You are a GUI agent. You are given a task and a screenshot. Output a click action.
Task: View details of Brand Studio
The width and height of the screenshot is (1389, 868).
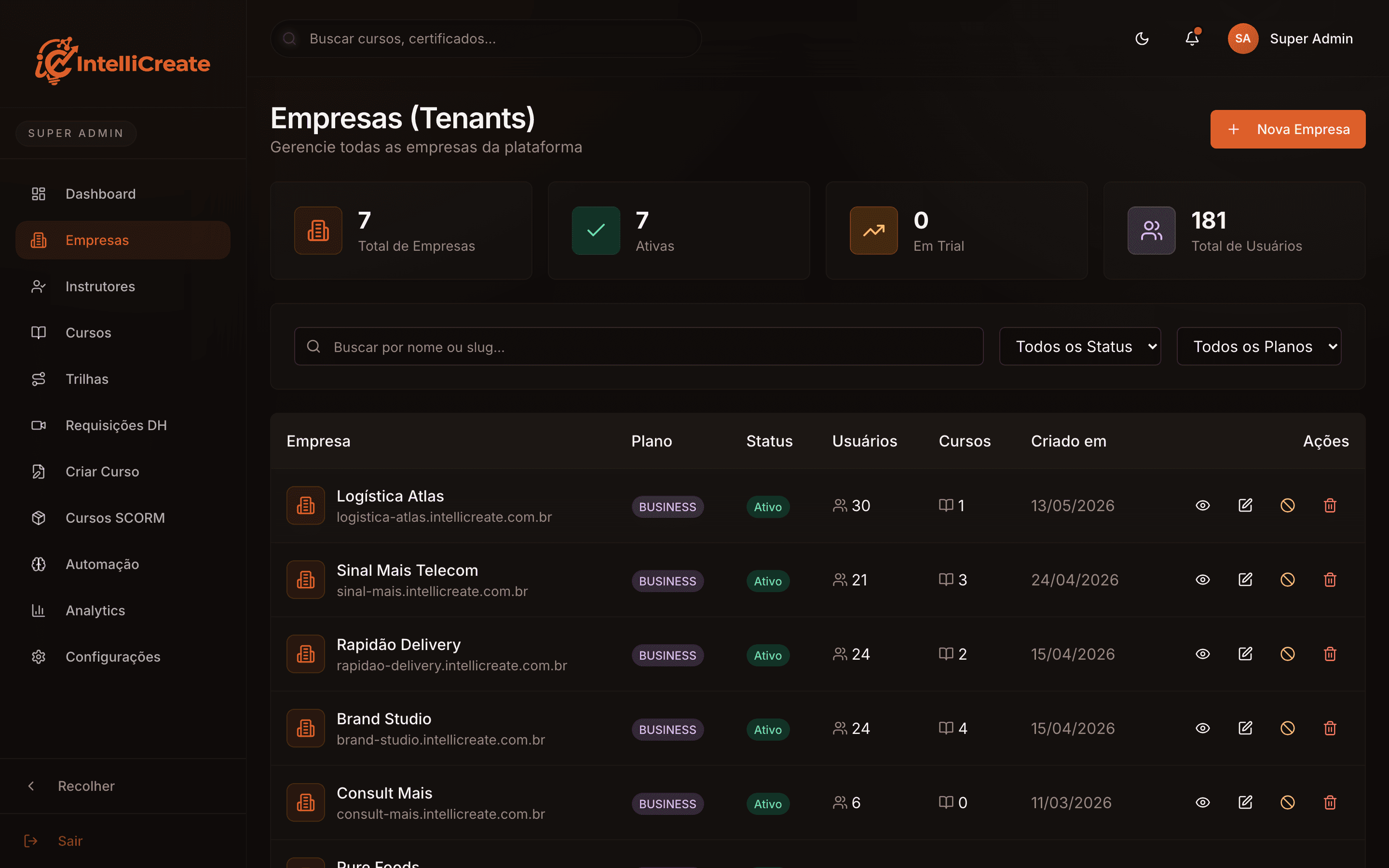(1202, 728)
